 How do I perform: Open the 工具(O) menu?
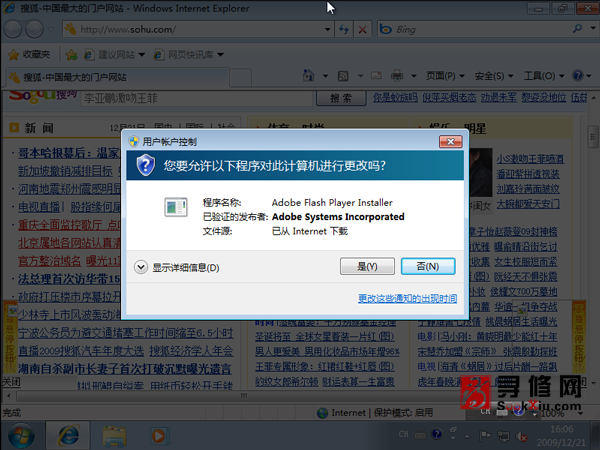click(x=544, y=76)
